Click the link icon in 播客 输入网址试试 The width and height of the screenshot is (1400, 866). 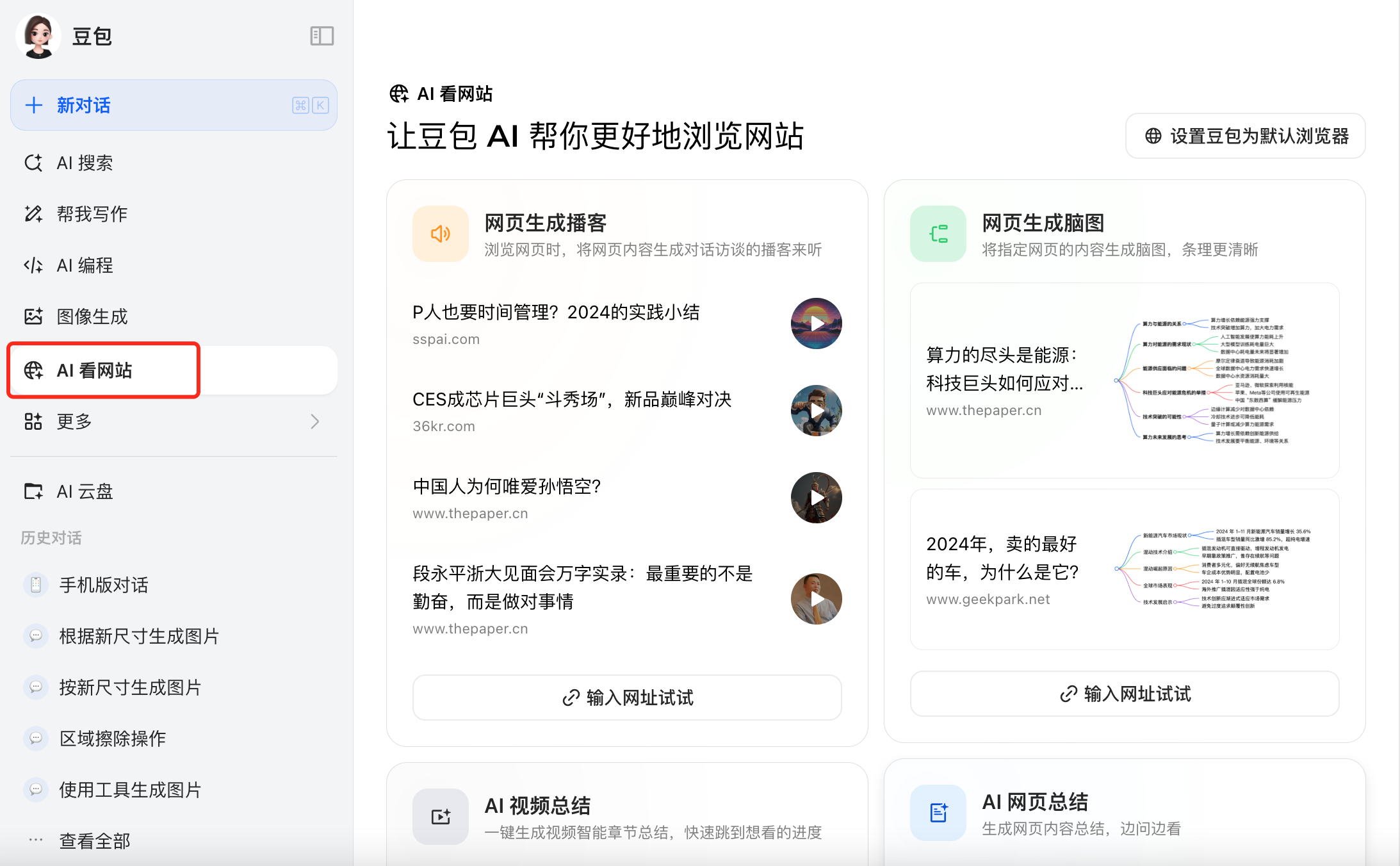[x=571, y=698]
